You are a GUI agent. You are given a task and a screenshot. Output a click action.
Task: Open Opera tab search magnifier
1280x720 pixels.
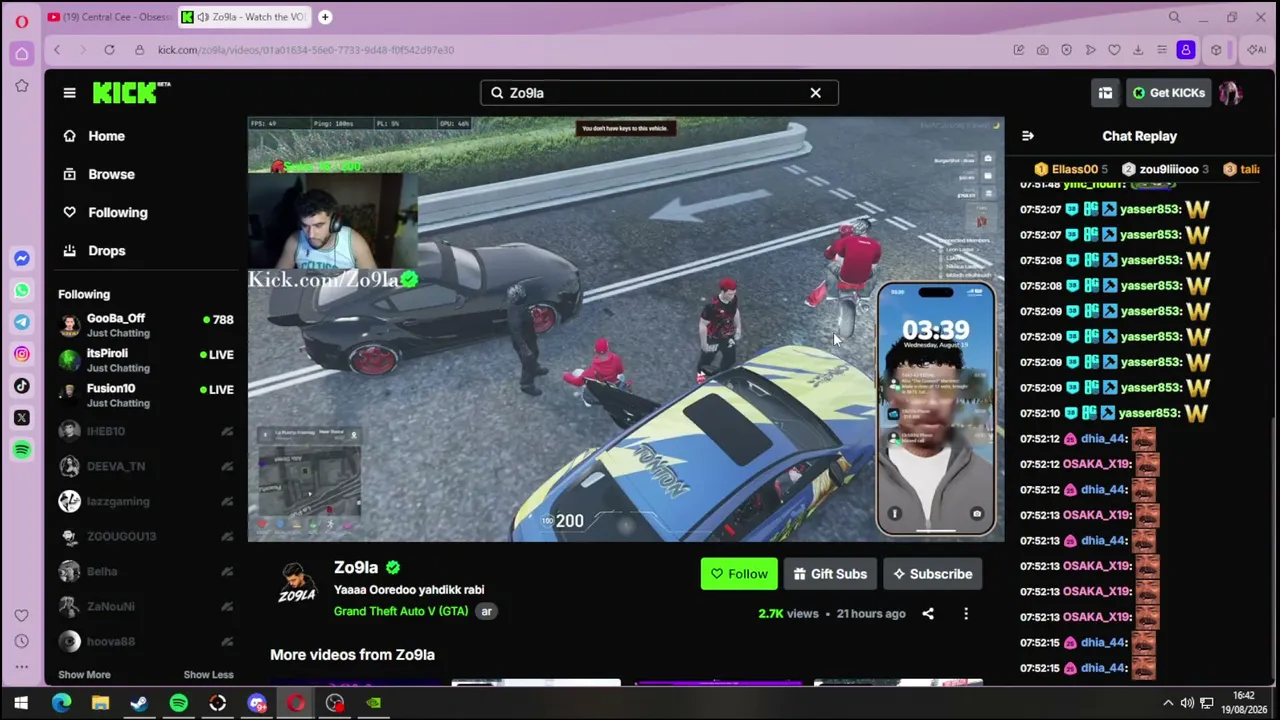click(x=1174, y=17)
